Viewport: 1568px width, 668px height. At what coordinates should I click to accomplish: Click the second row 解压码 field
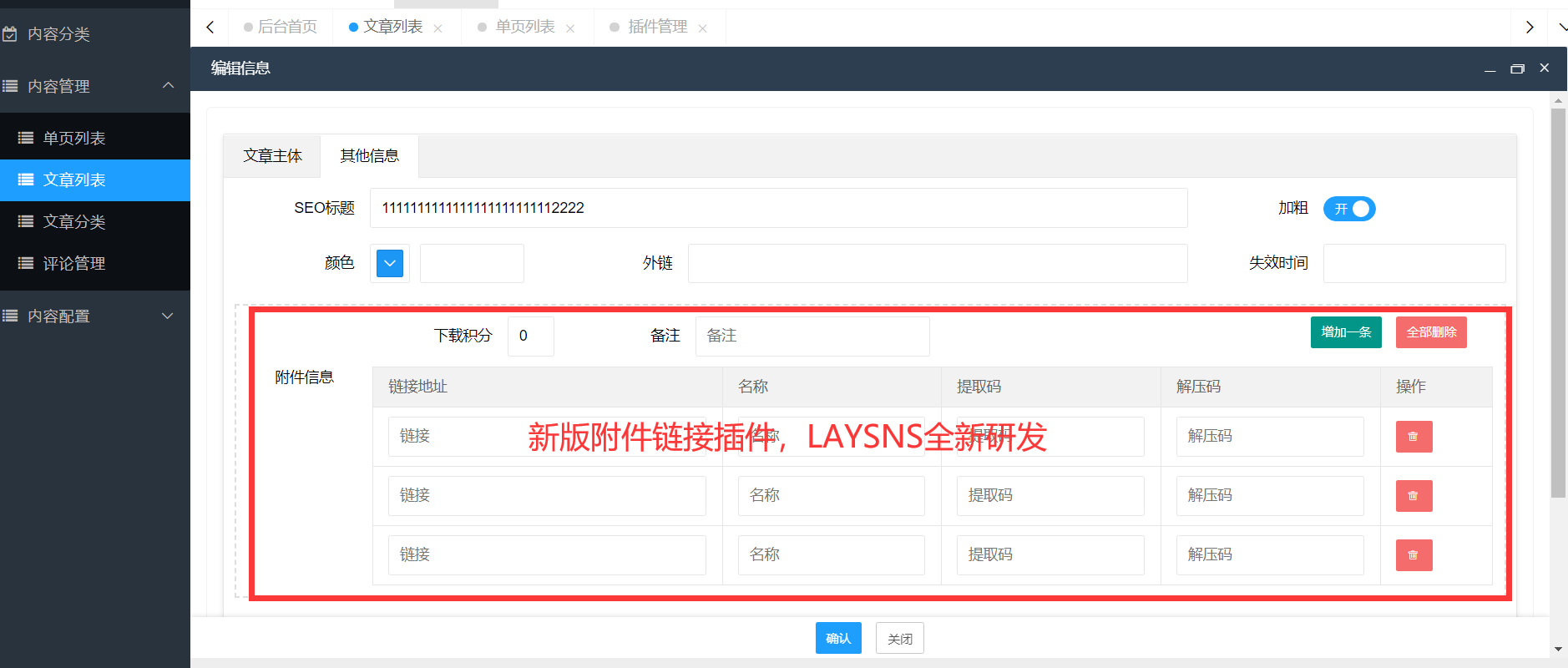1270,496
